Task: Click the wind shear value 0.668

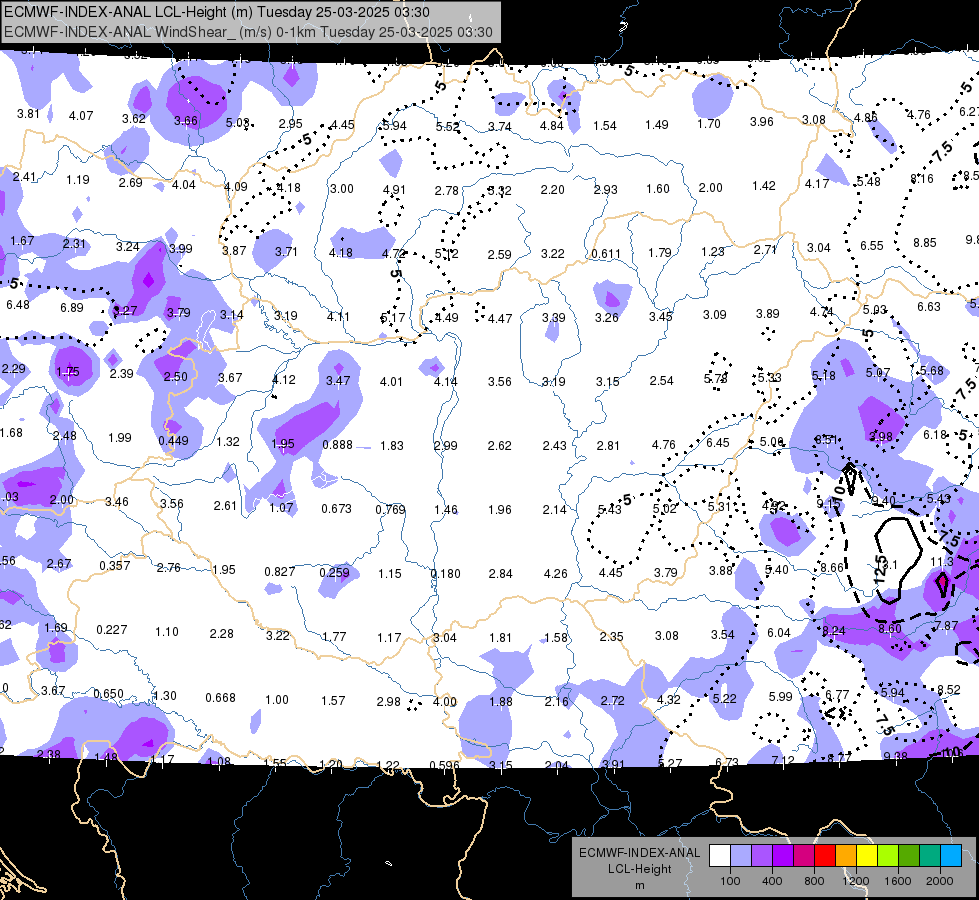Action: pyautogui.click(x=220, y=698)
